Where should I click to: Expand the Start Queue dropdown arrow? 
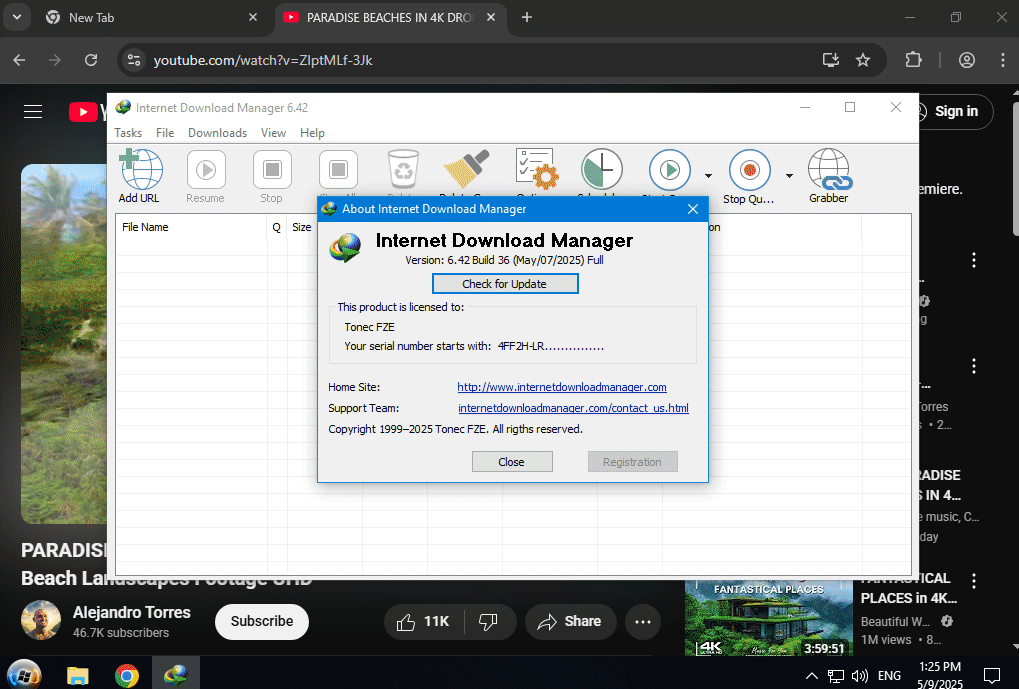[708, 175]
